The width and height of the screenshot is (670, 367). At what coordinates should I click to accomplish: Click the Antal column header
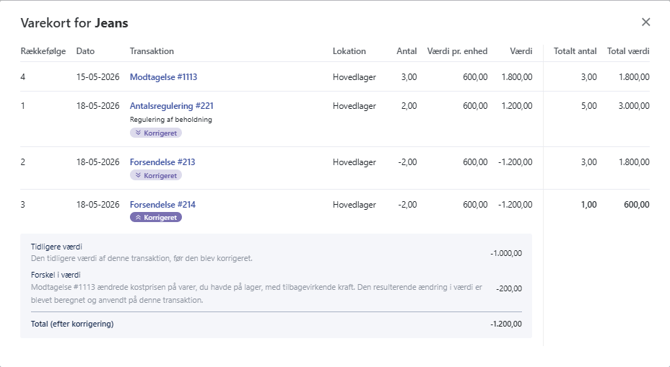(x=406, y=51)
